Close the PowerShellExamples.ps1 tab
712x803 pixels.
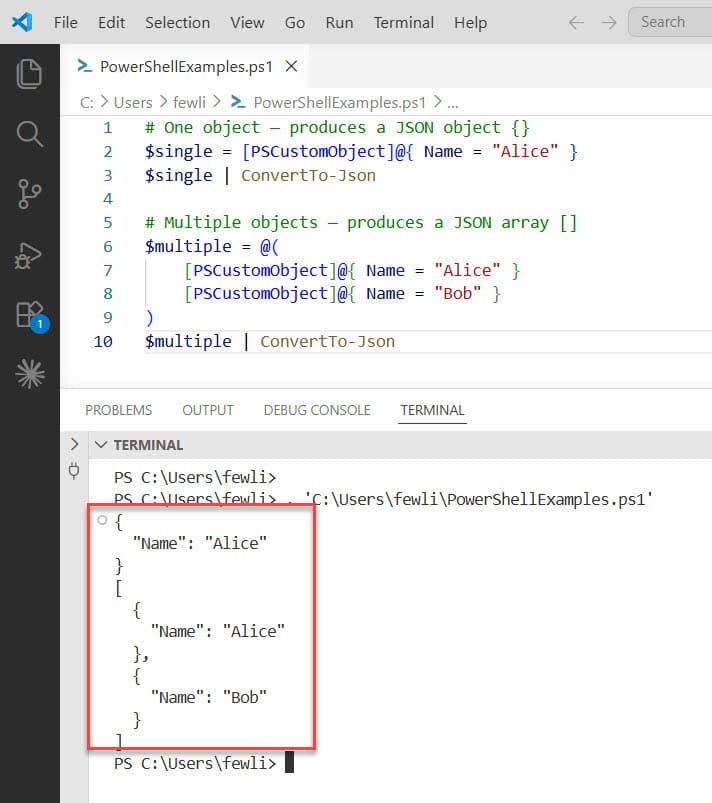291,66
